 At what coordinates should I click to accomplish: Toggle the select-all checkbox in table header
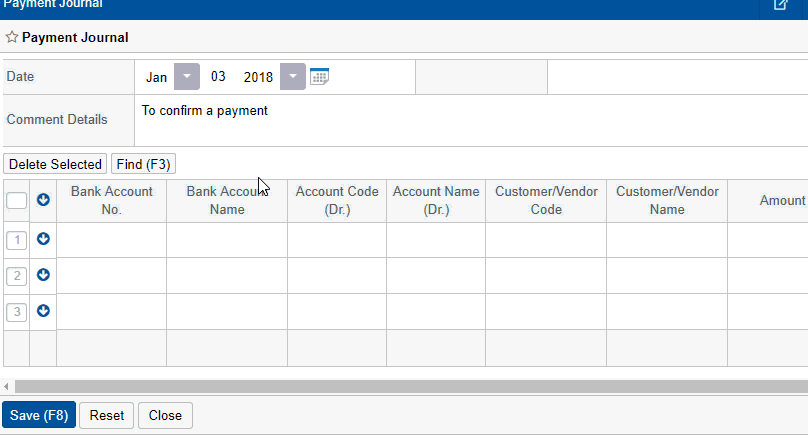coord(16,201)
